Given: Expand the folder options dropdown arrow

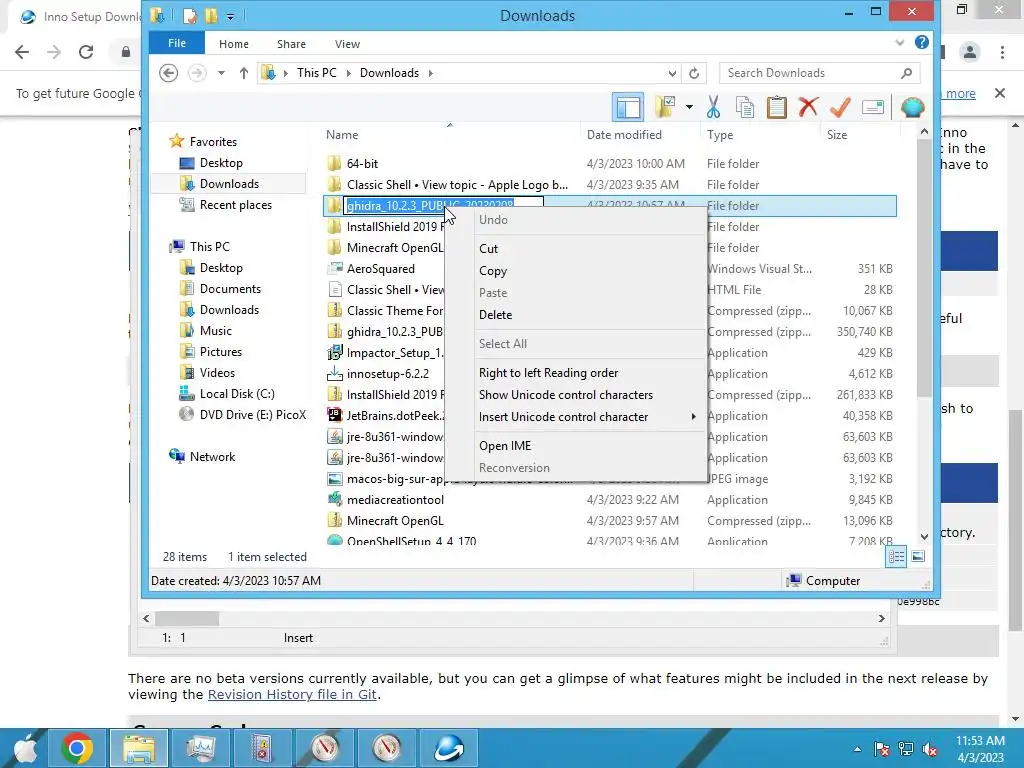Looking at the screenshot, I should tap(689, 106).
